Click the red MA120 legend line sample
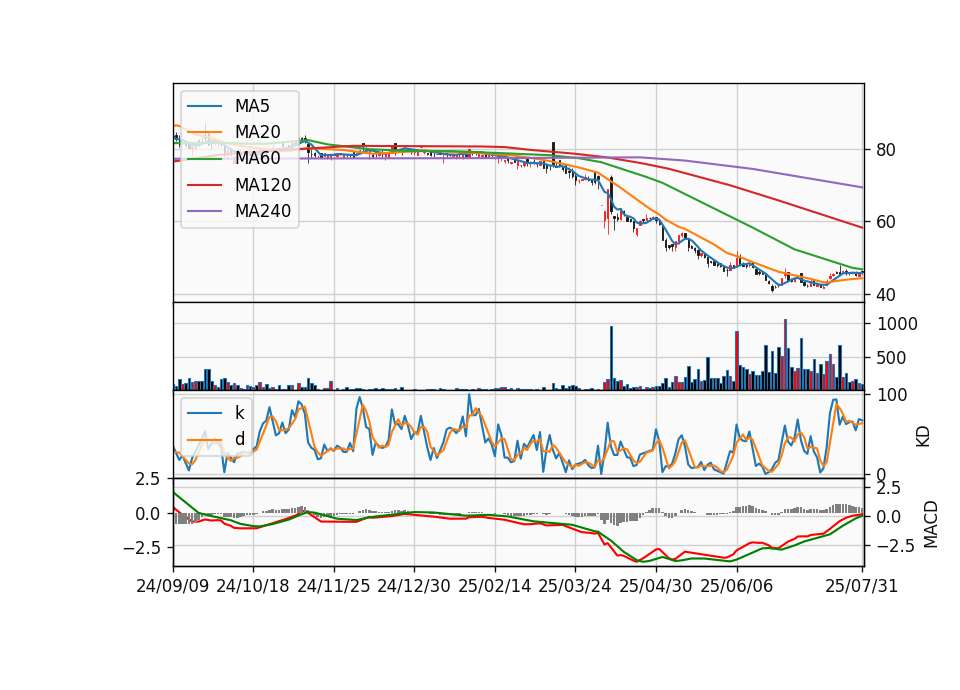The image size is (960, 690). pyautogui.click(x=204, y=184)
